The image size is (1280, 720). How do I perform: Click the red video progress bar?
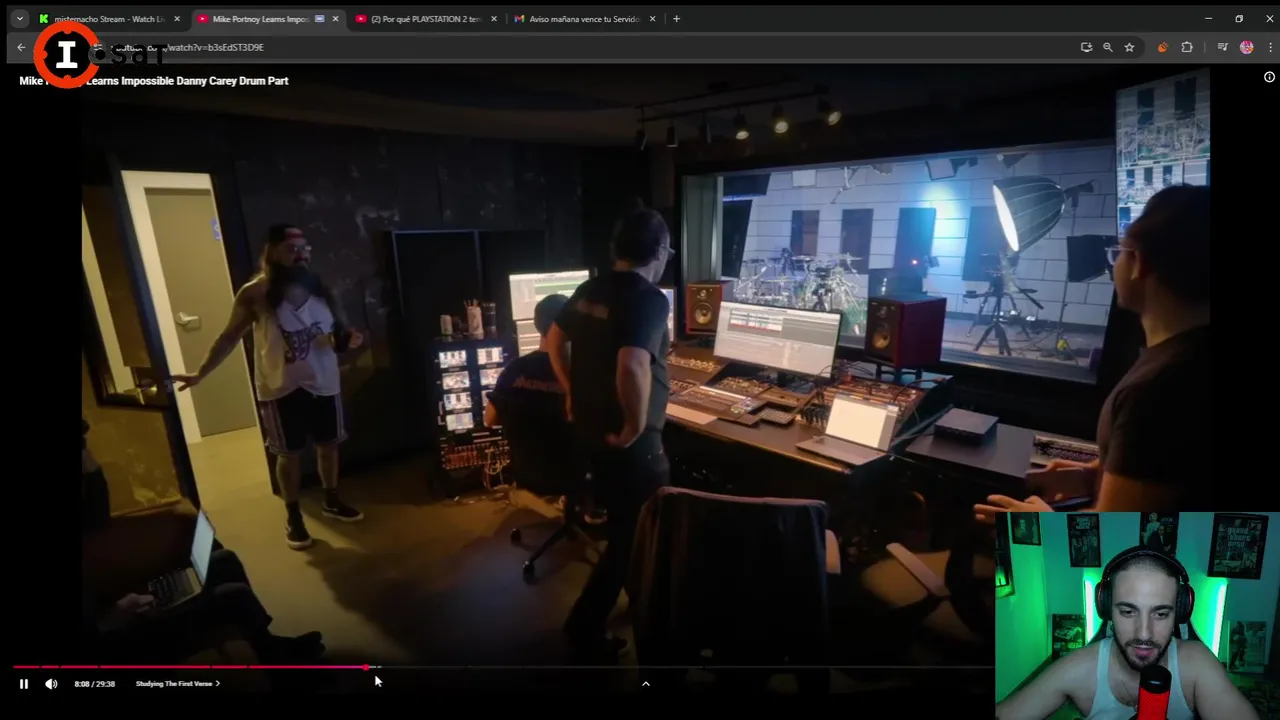(190, 667)
